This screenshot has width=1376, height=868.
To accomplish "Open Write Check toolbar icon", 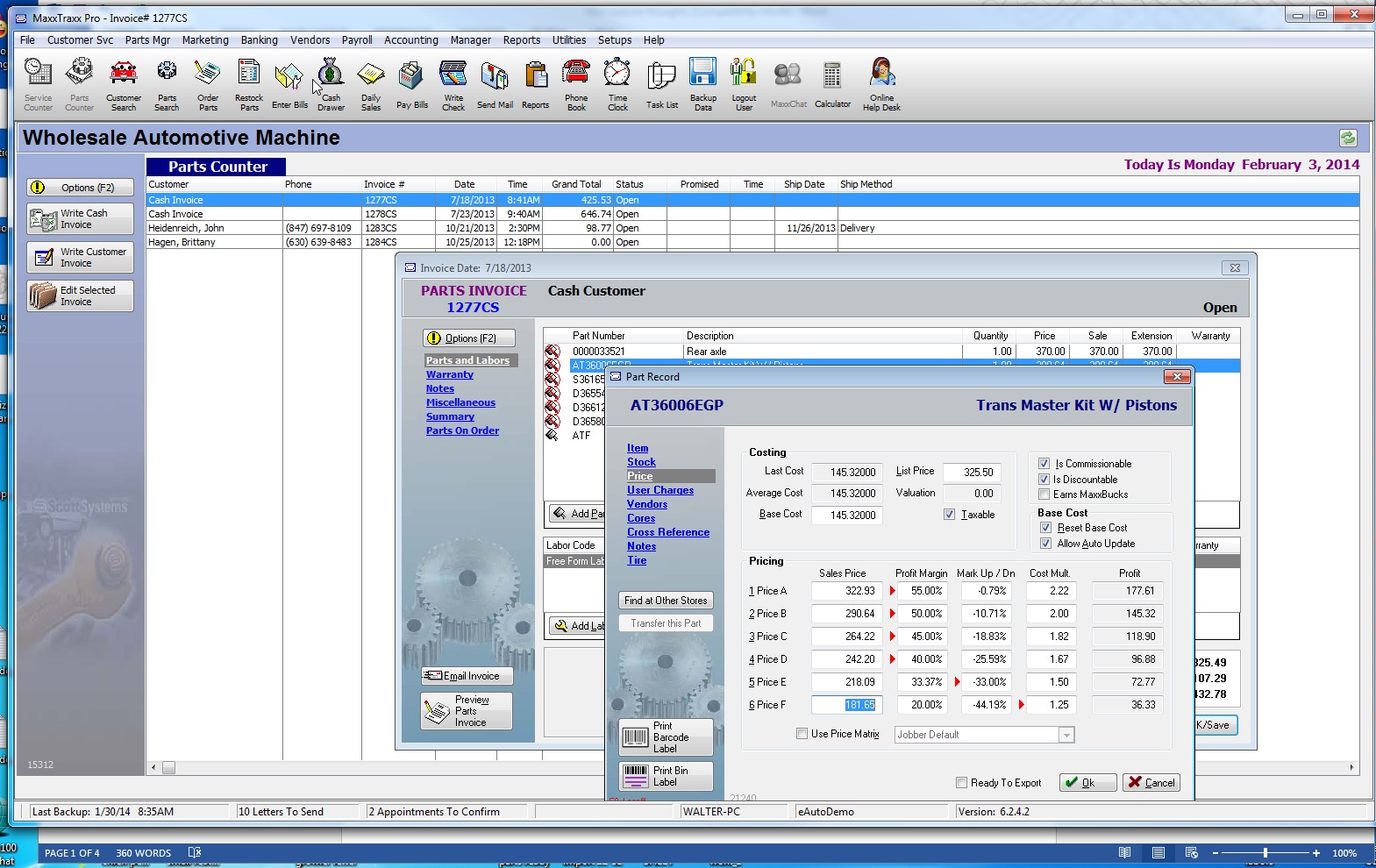I will (x=453, y=84).
